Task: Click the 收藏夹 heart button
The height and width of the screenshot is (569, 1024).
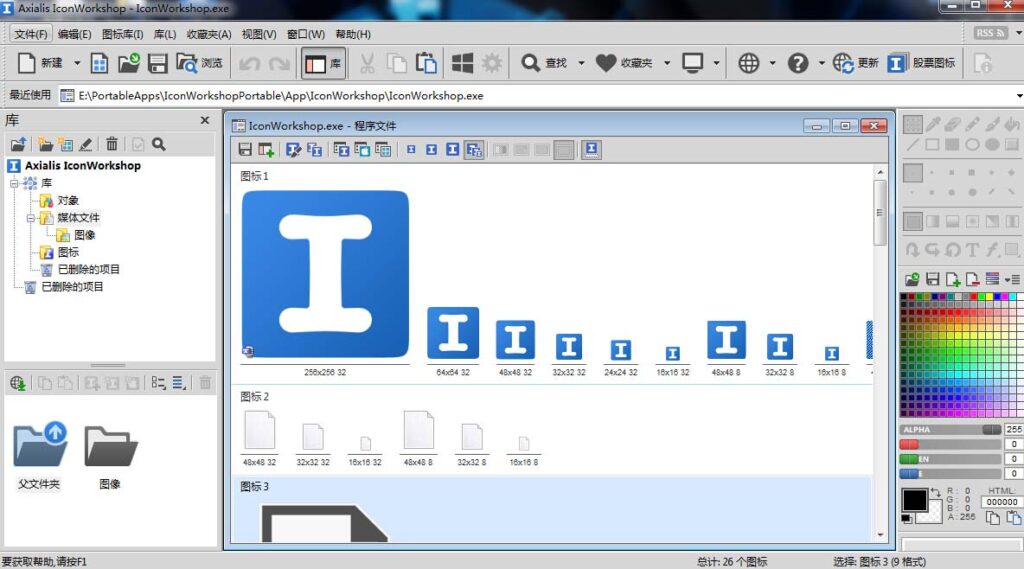Action: pos(624,63)
